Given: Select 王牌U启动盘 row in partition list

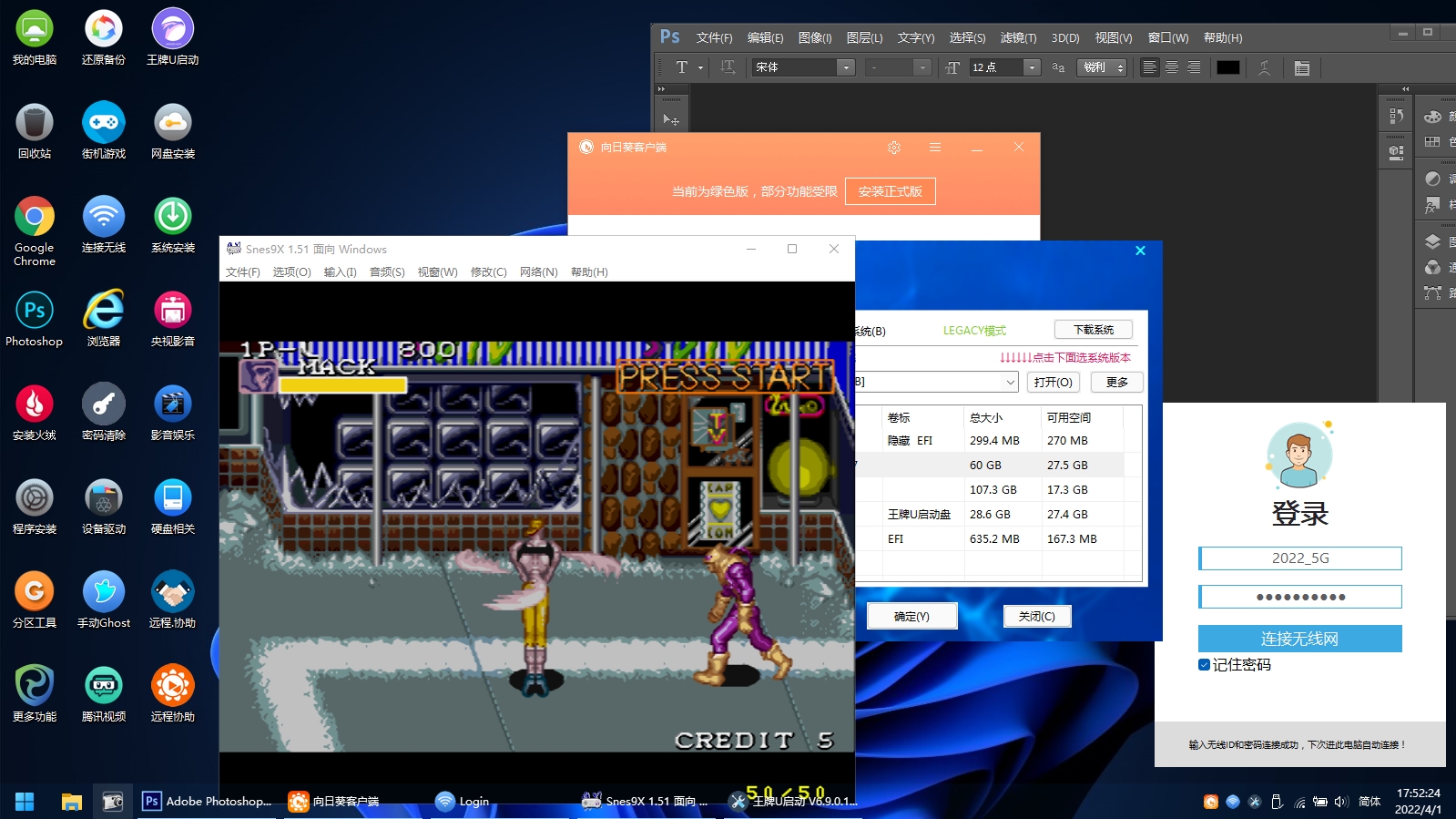Looking at the screenshot, I should 992,515.
